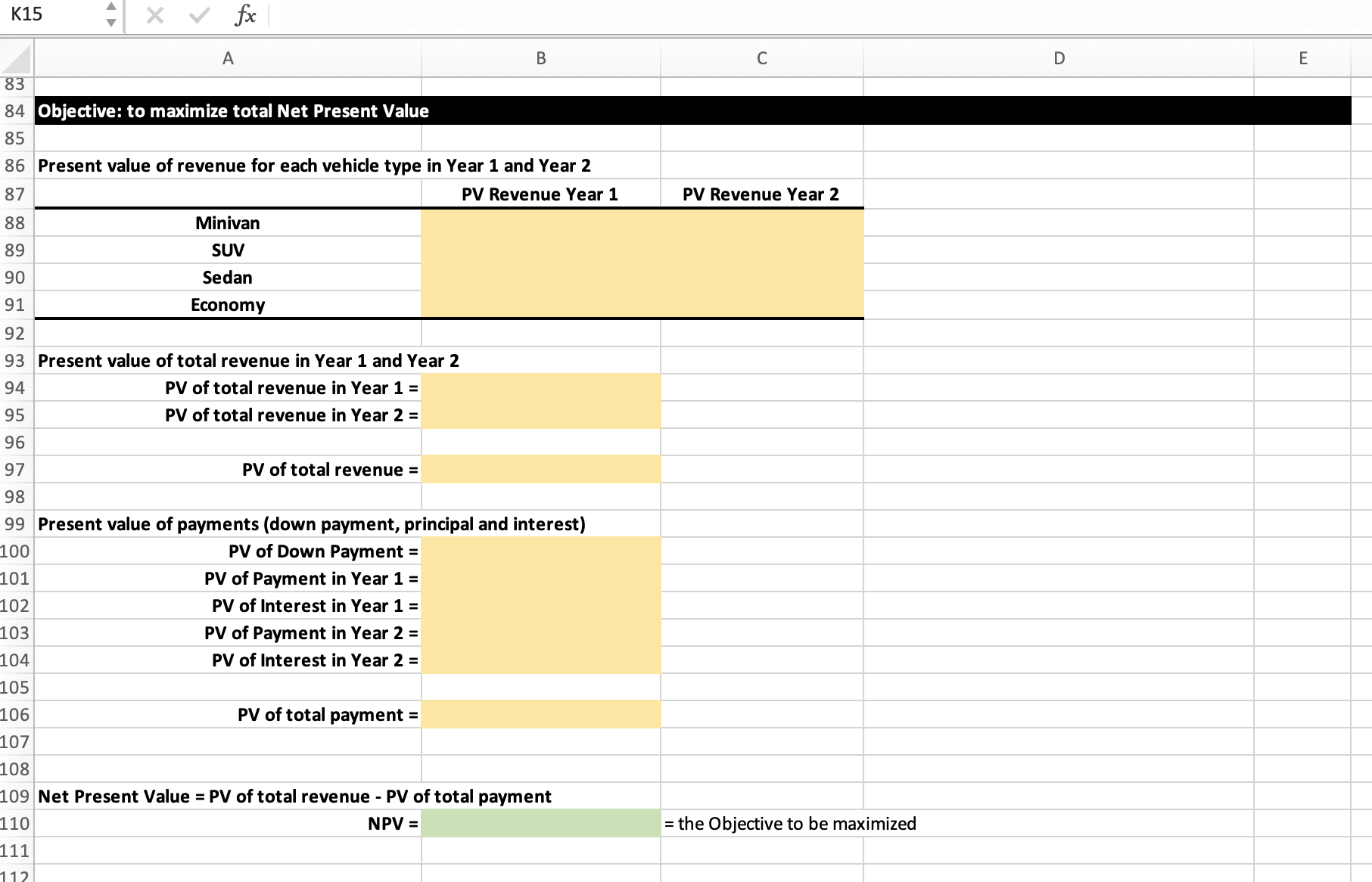Click the Economy label cell

tap(228, 305)
